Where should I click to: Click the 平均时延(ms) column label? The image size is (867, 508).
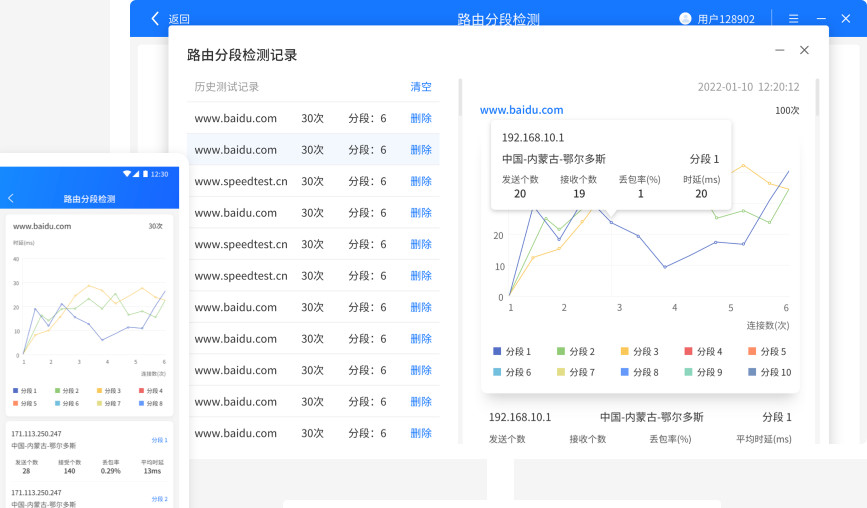pyautogui.click(x=764, y=439)
